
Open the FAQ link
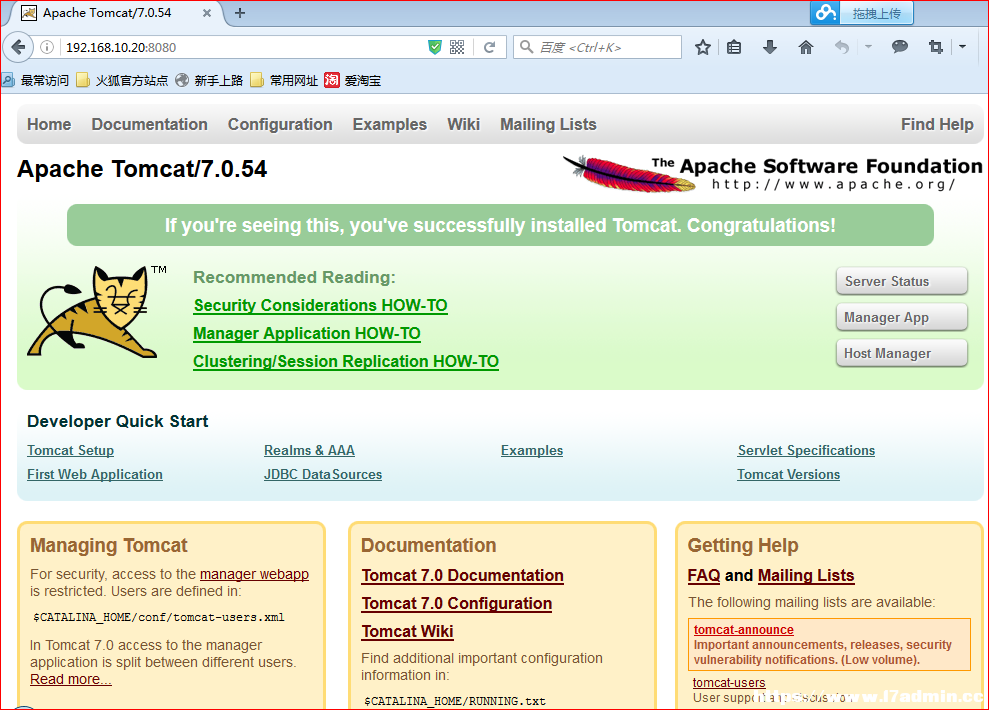coord(704,575)
